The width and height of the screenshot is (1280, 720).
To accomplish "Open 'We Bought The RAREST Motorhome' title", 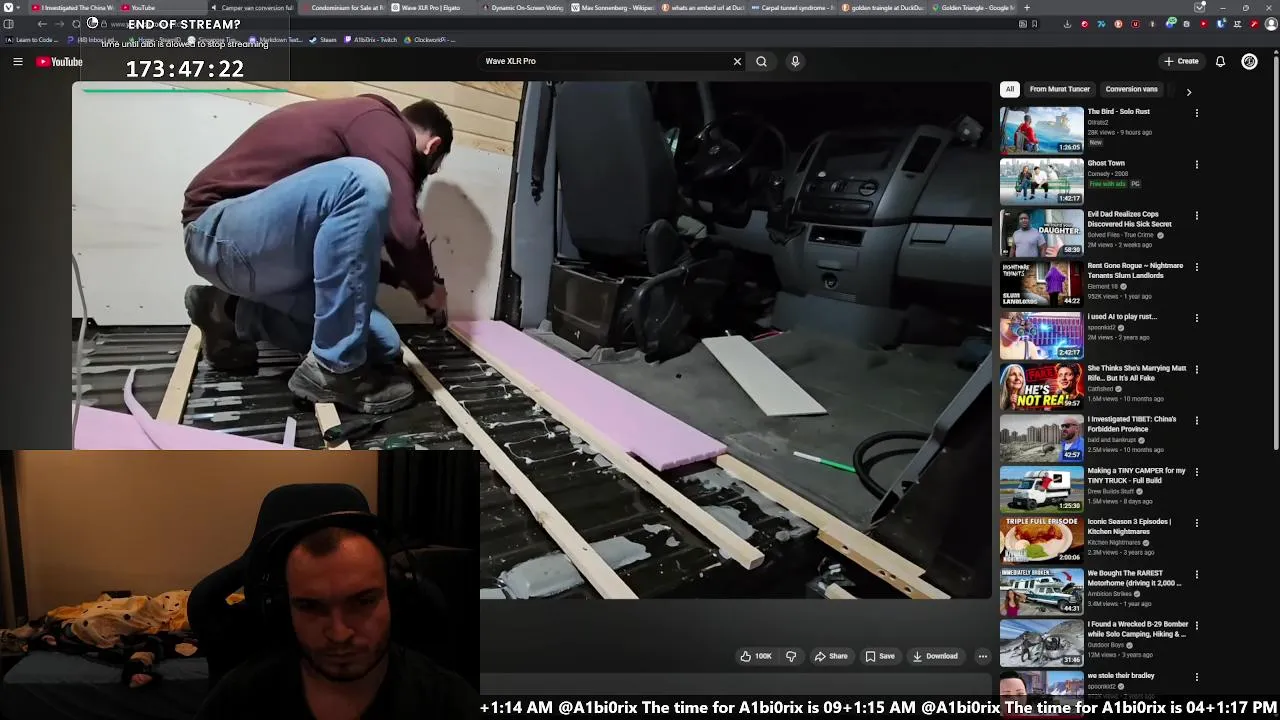I will (x=1134, y=578).
